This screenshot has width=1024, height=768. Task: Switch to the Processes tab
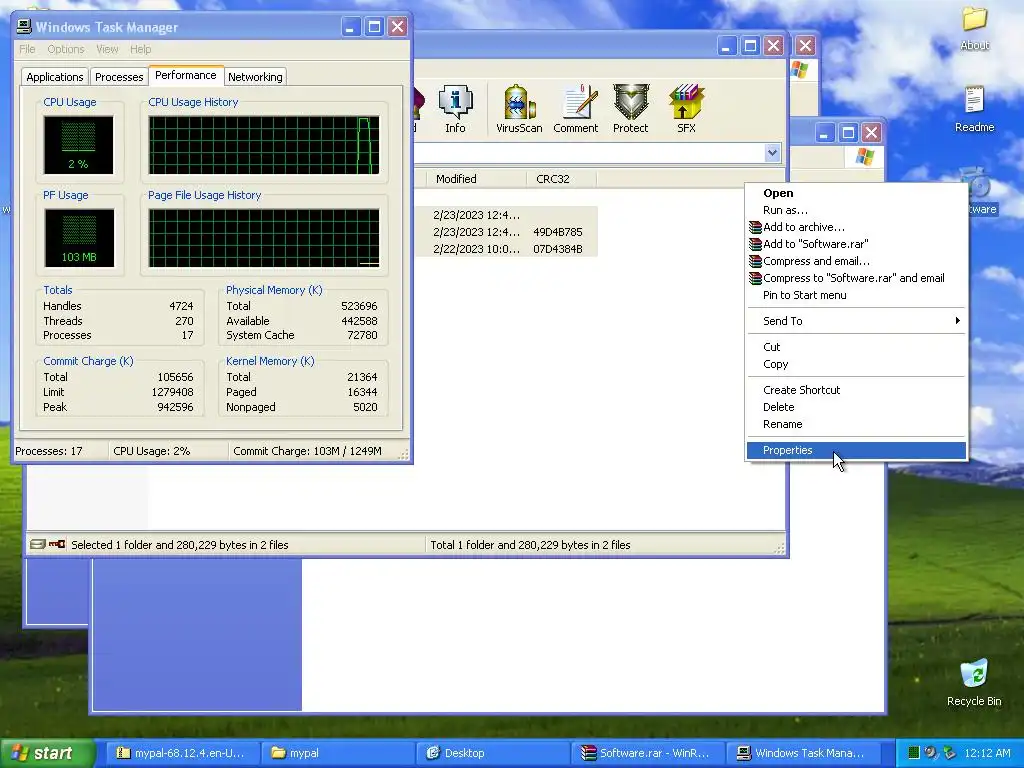119,76
